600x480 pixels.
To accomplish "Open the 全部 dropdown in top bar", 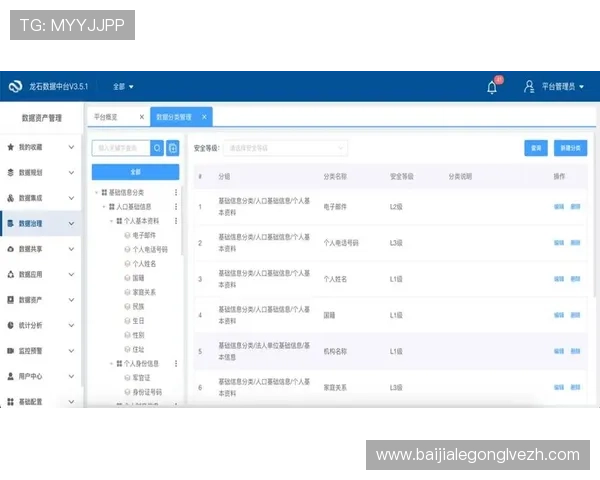I will click(x=123, y=87).
